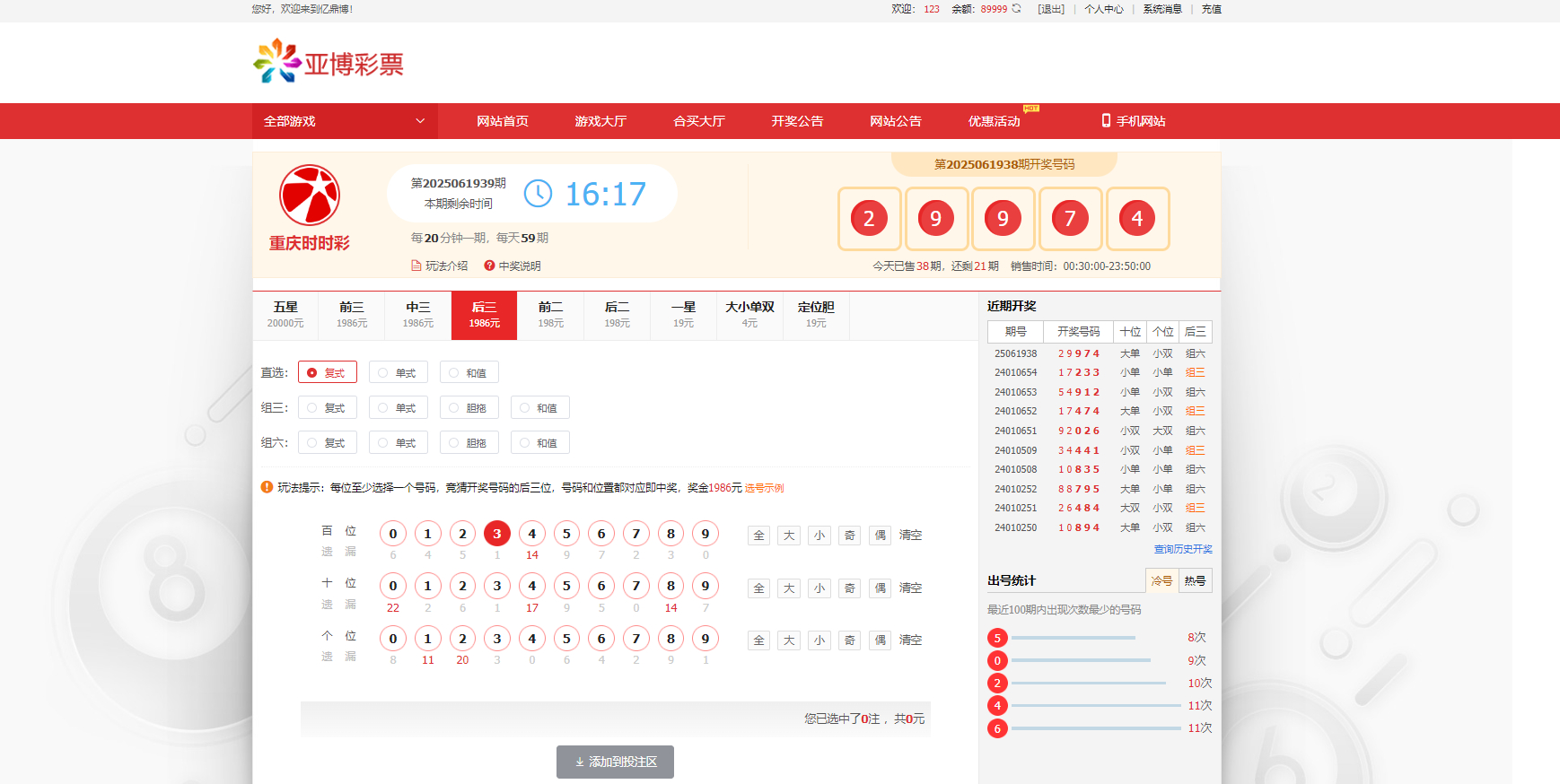Select 组三 胆拖 radio option
The height and width of the screenshot is (784, 1560).
(x=469, y=408)
